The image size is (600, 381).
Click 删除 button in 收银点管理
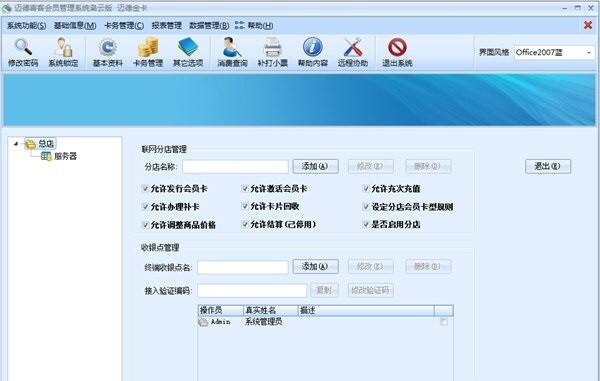(x=428, y=267)
